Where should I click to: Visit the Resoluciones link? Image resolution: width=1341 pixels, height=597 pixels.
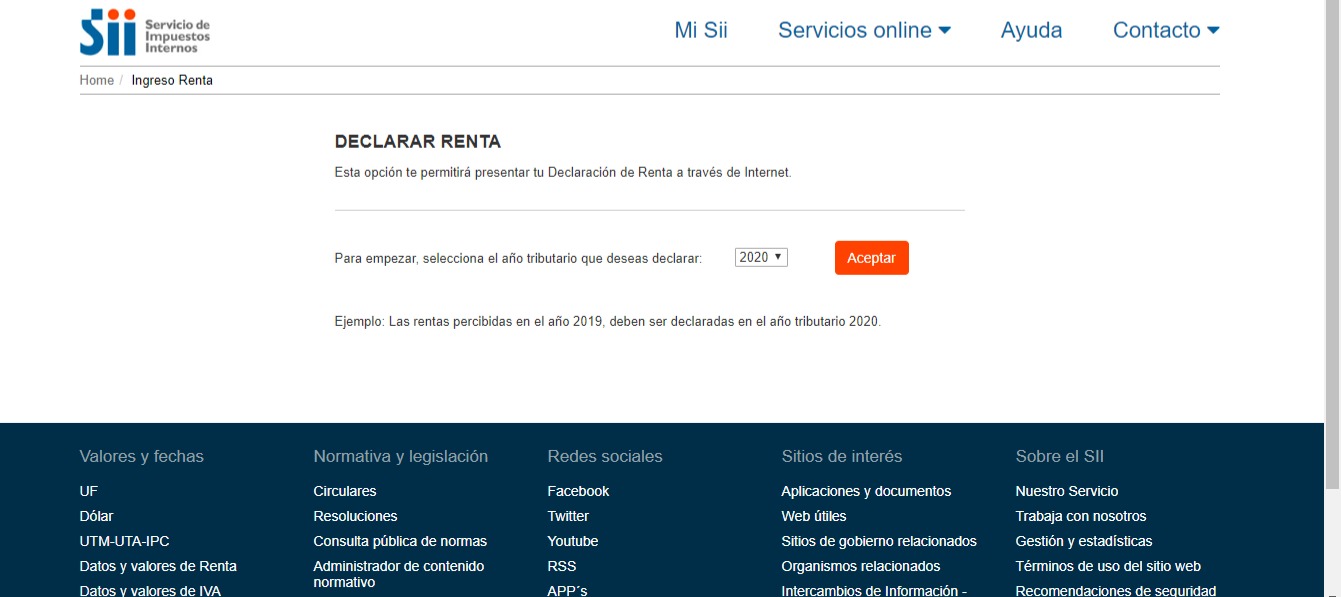point(355,516)
